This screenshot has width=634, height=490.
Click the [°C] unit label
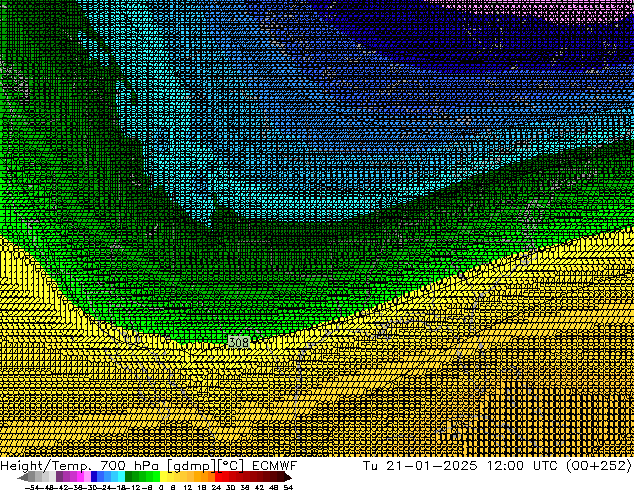point(231,466)
